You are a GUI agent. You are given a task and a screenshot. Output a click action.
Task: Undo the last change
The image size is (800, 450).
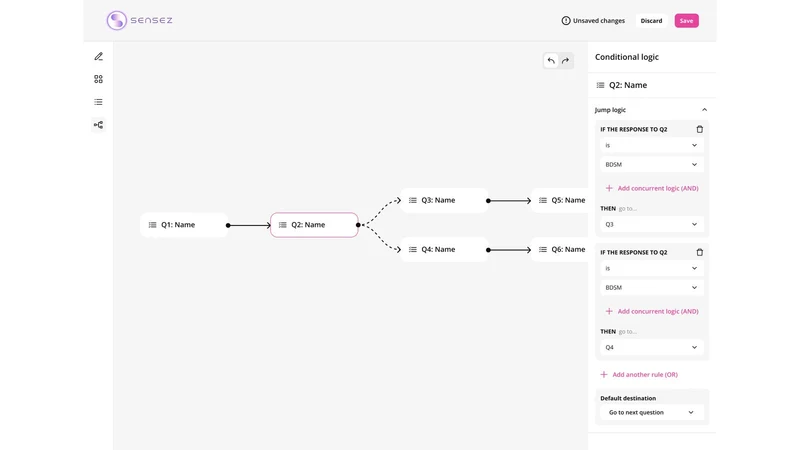[x=551, y=61]
